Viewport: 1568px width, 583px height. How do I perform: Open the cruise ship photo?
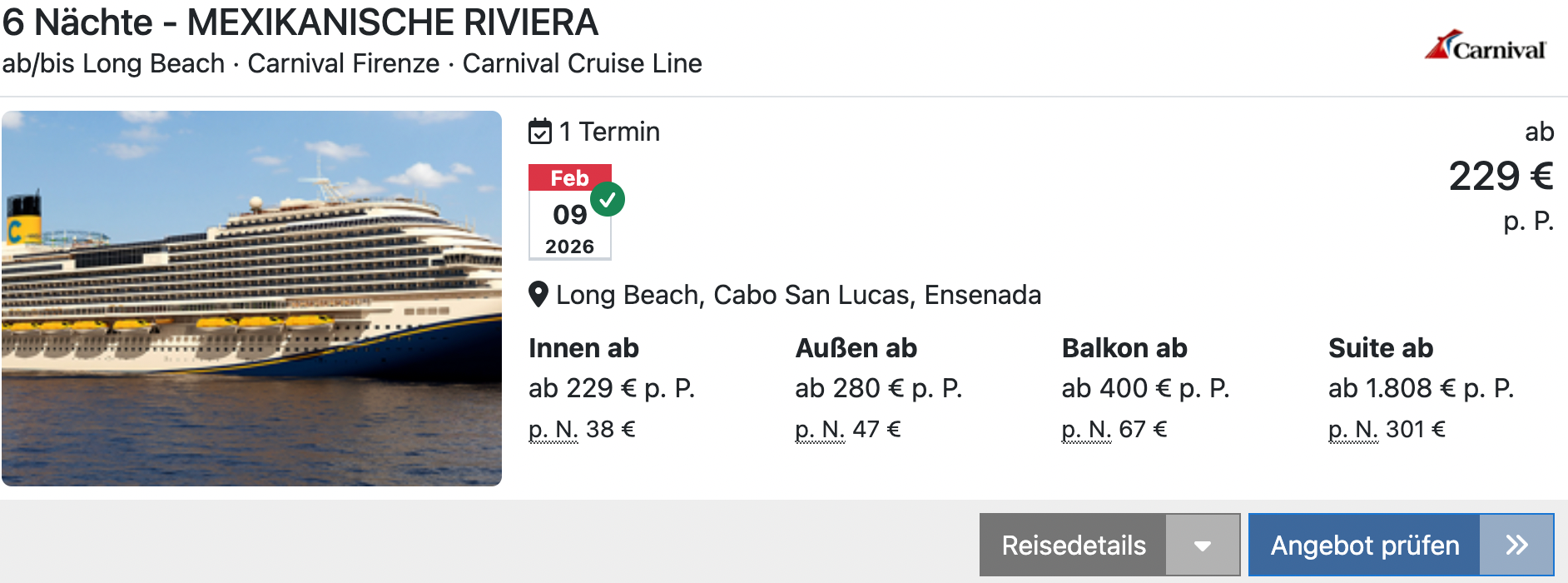251,298
